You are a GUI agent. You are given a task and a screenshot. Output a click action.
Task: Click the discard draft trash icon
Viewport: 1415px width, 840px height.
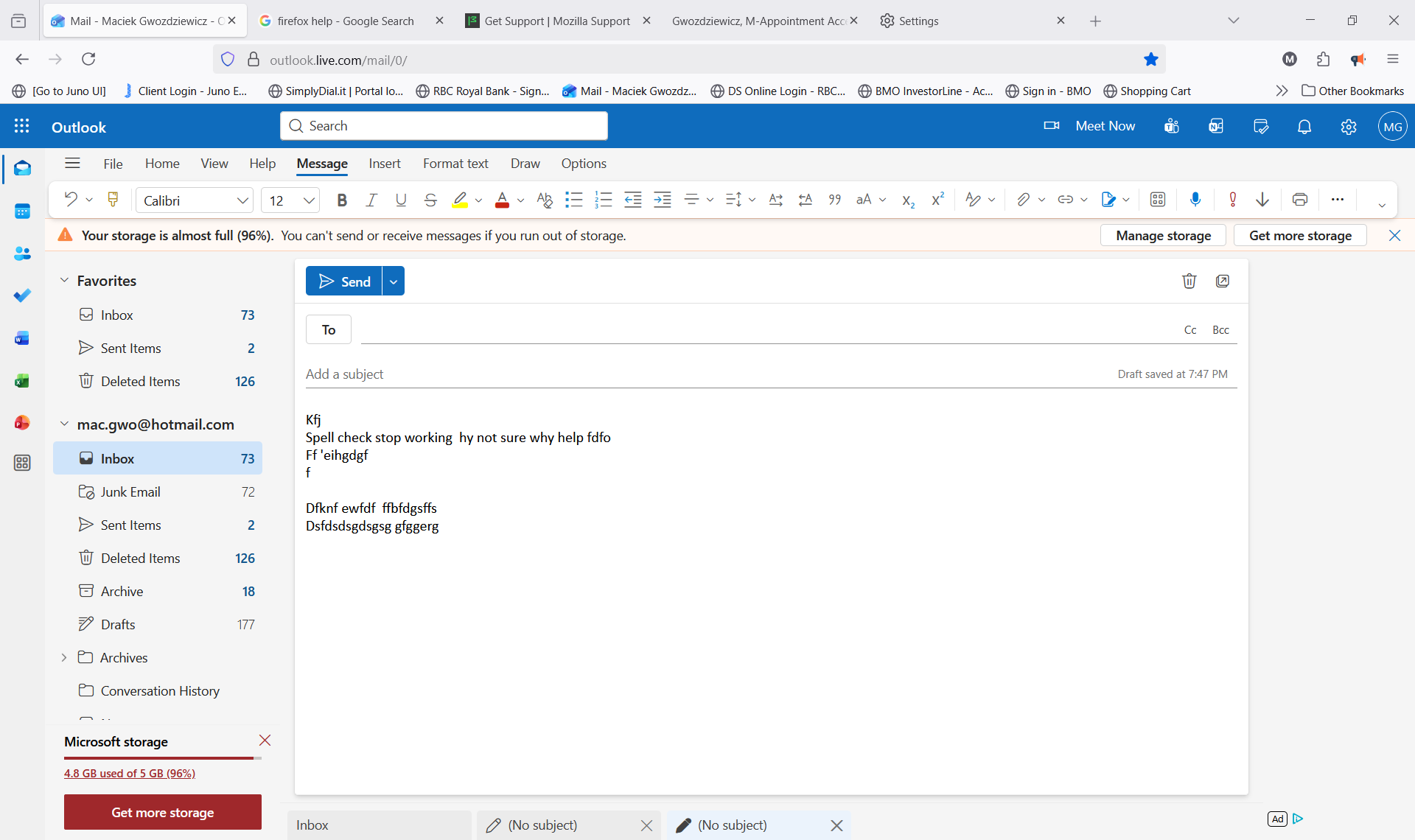(x=1189, y=281)
